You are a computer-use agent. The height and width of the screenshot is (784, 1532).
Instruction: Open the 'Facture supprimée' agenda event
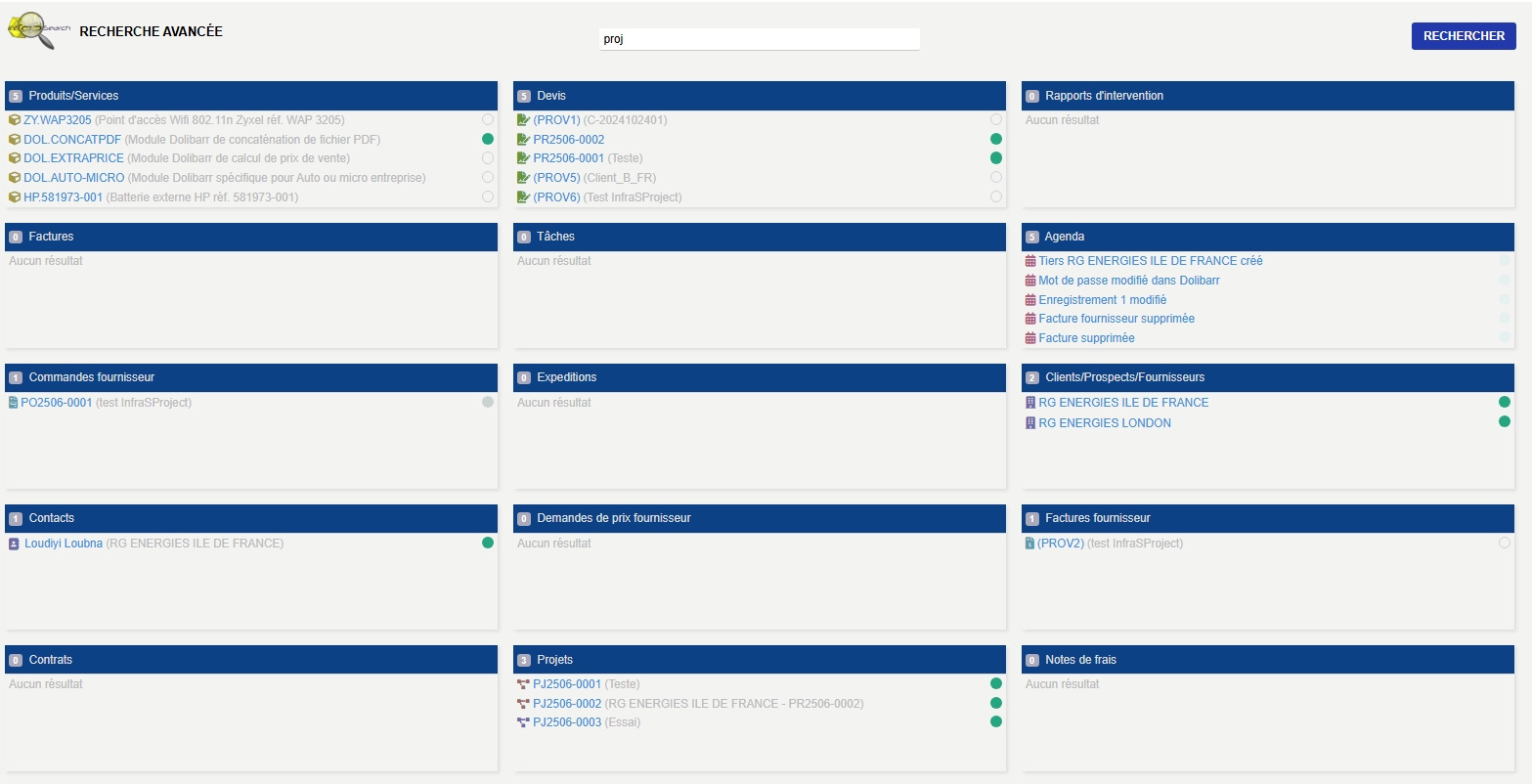(x=1087, y=338)
